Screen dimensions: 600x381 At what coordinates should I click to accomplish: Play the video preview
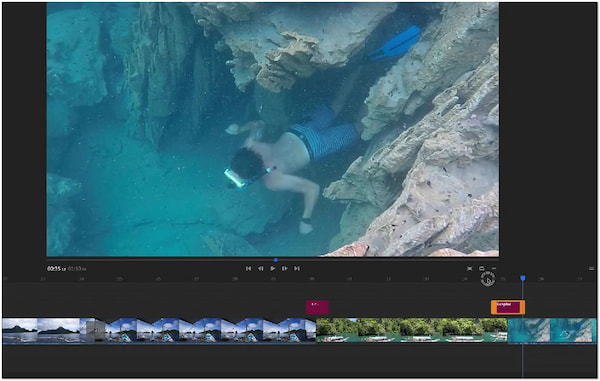tap(272, 269)
